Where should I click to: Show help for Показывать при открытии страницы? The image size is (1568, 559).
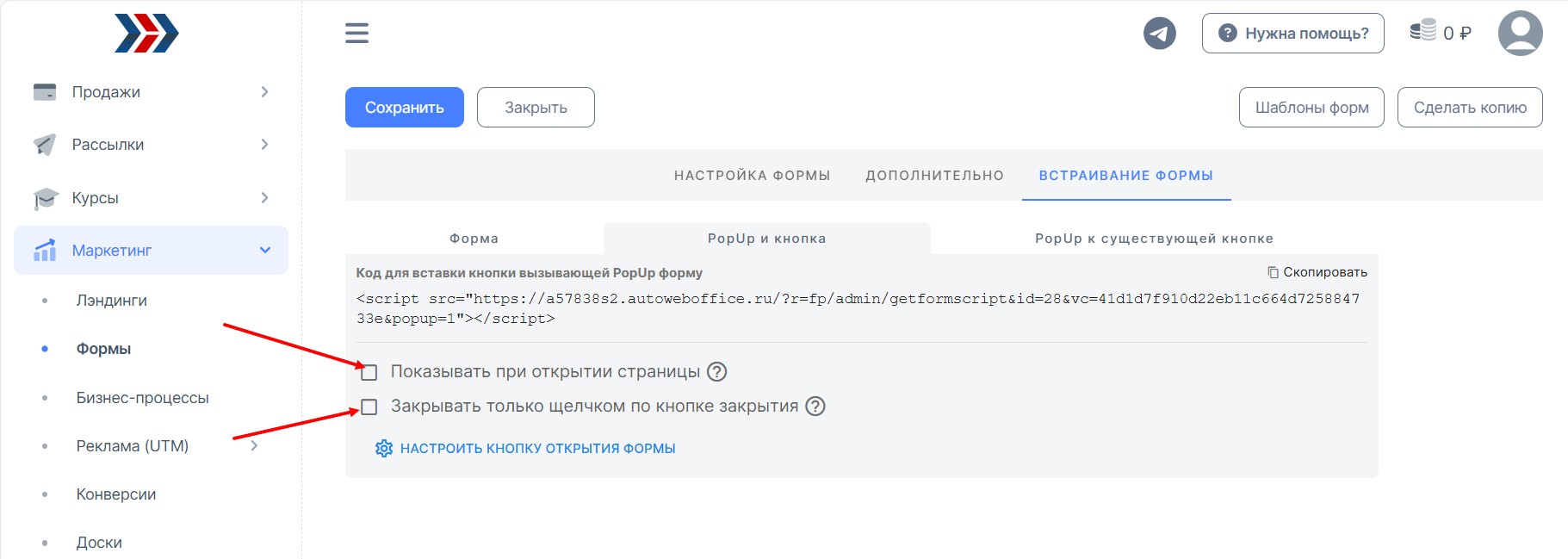pos(716,371)
